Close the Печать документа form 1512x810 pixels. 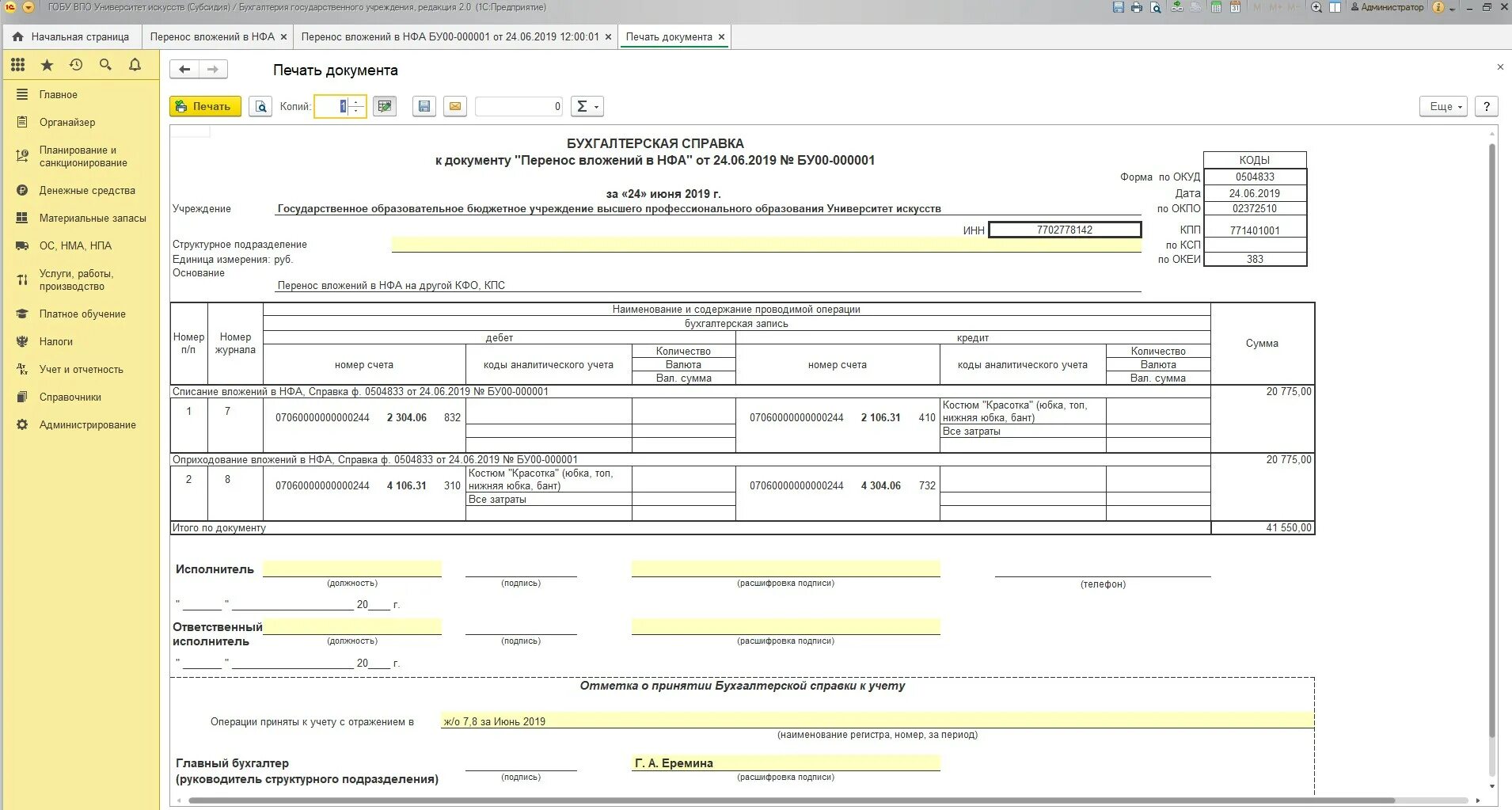(x=1500, y=67)
